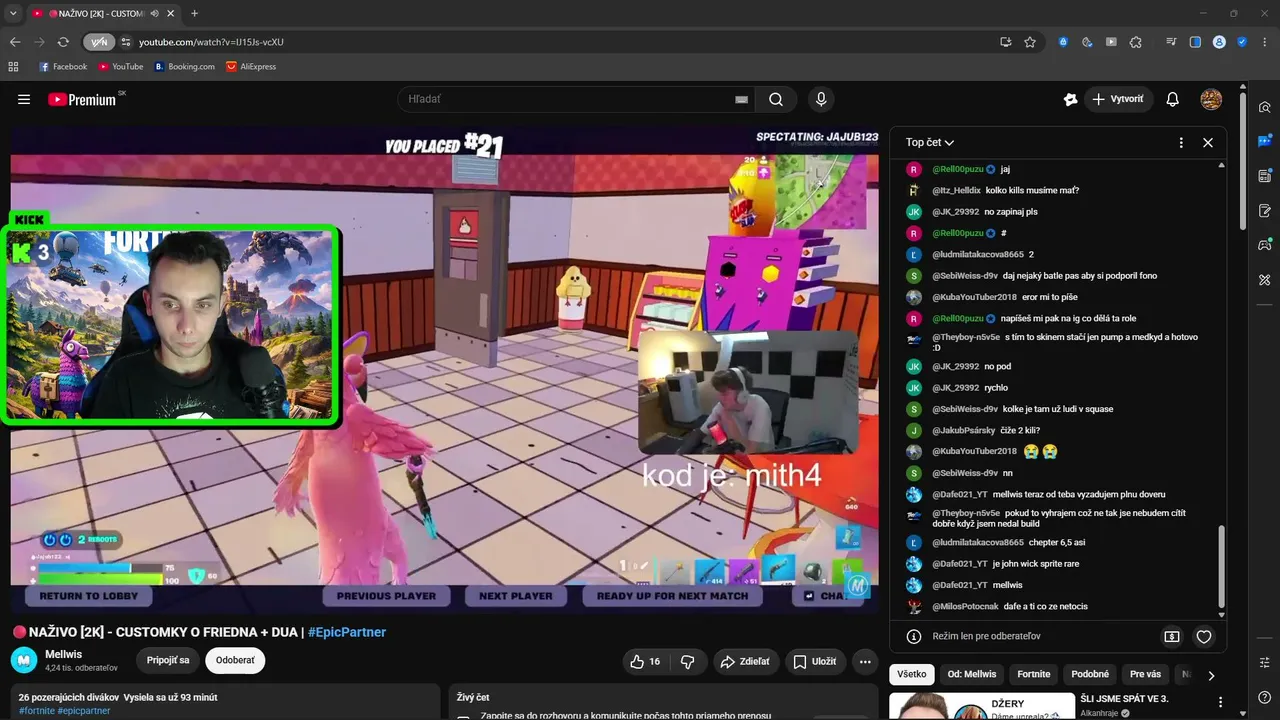1280x720 pixels.
Task: Click the address bar URL
Action: coord(211,42)
